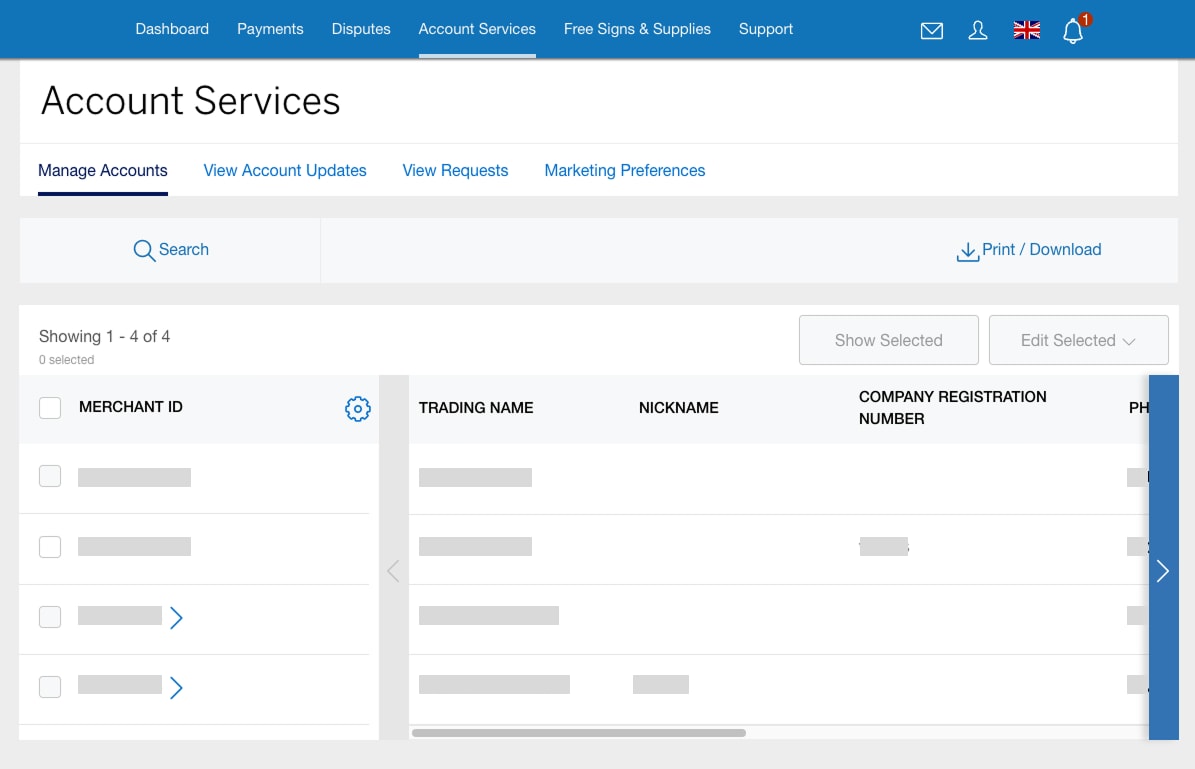
Task: Switch to View Requests tab
Action: (x=455, y=171)
